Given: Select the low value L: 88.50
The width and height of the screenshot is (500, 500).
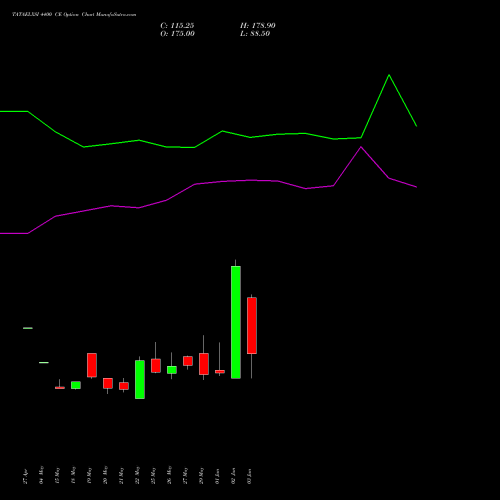Looking at the screenshot, I should pyautogui.click(x=255, y=34).
